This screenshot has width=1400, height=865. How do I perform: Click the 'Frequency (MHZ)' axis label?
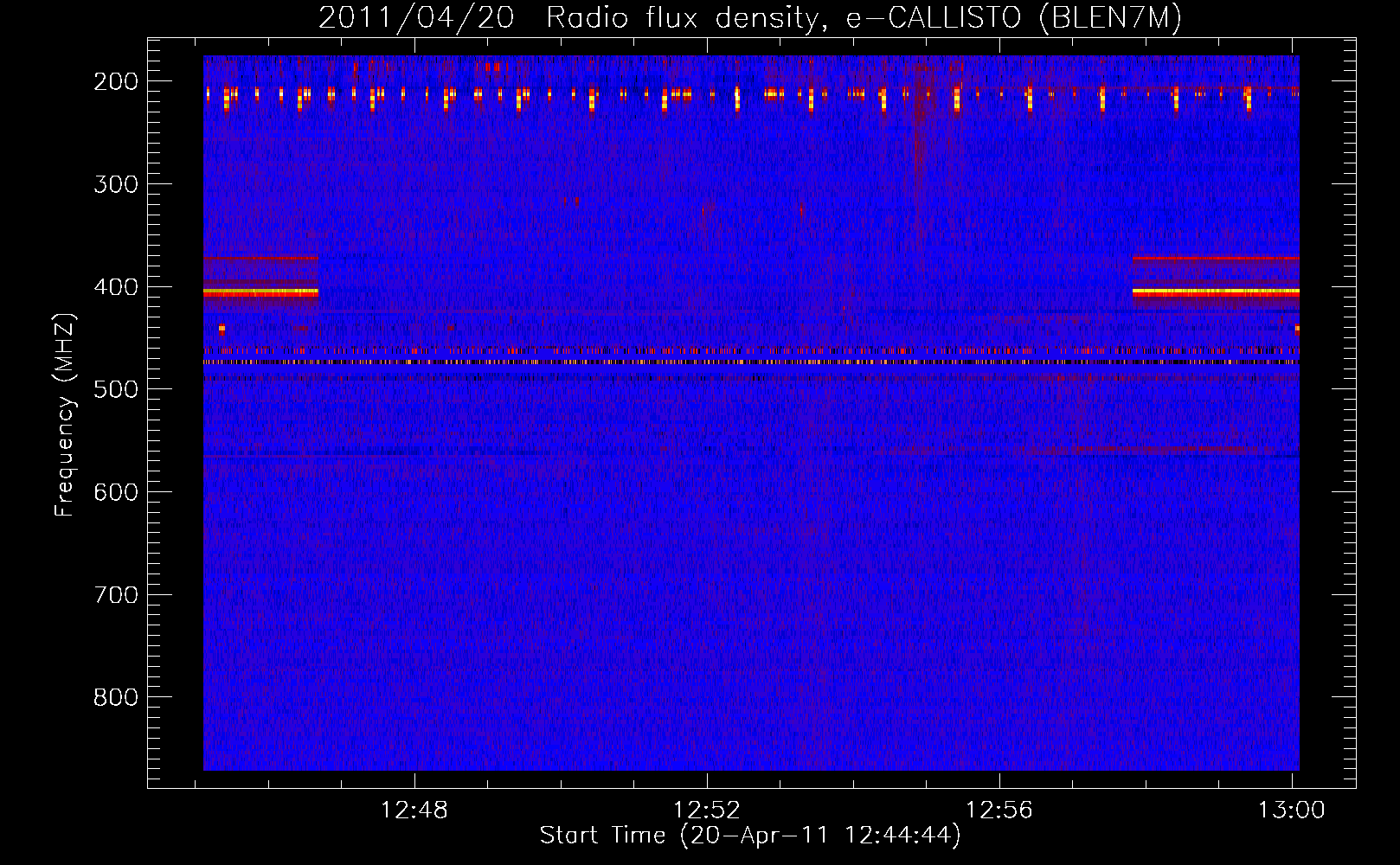pyautogui.click(x=65, y=414)
